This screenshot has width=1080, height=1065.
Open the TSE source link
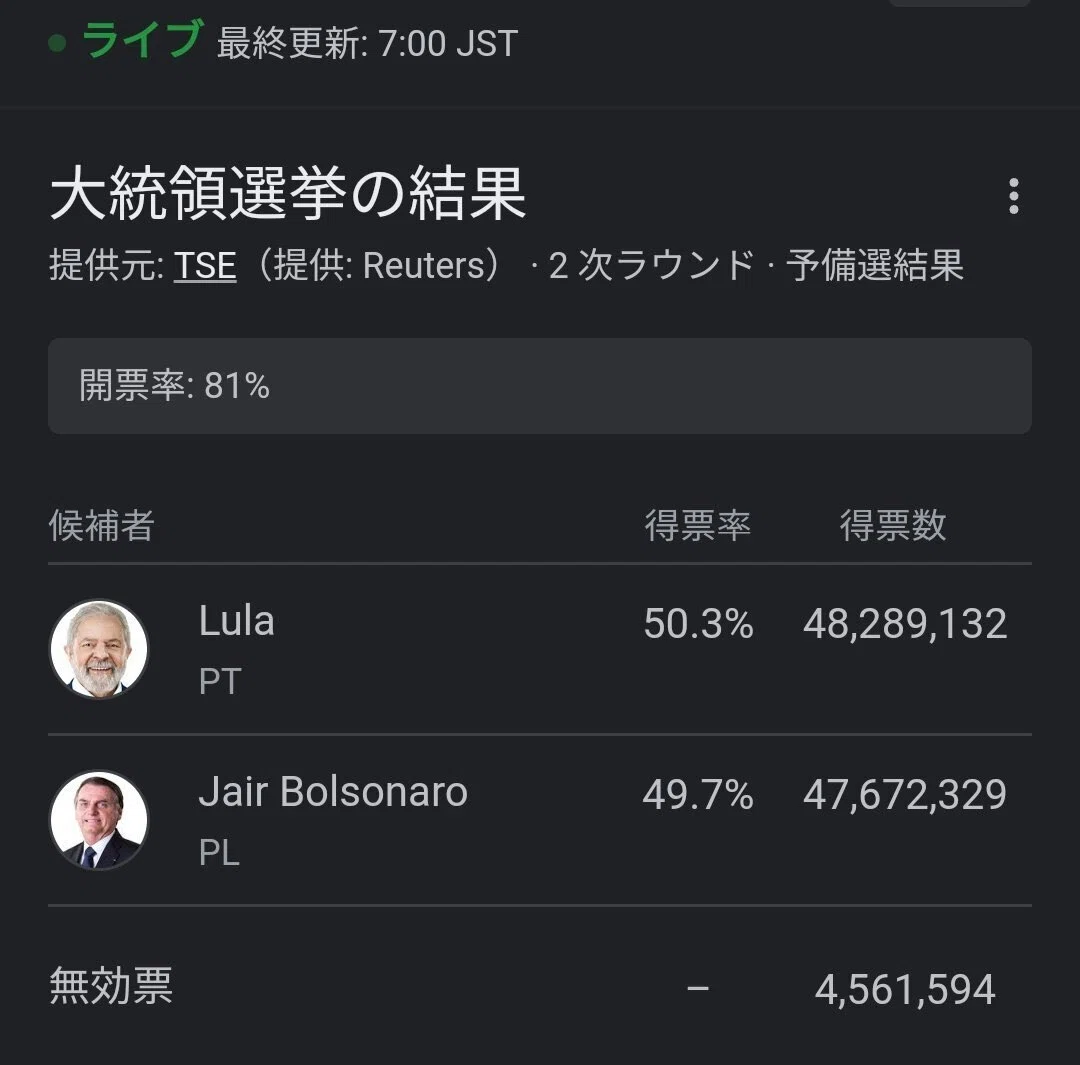[205, 266]
